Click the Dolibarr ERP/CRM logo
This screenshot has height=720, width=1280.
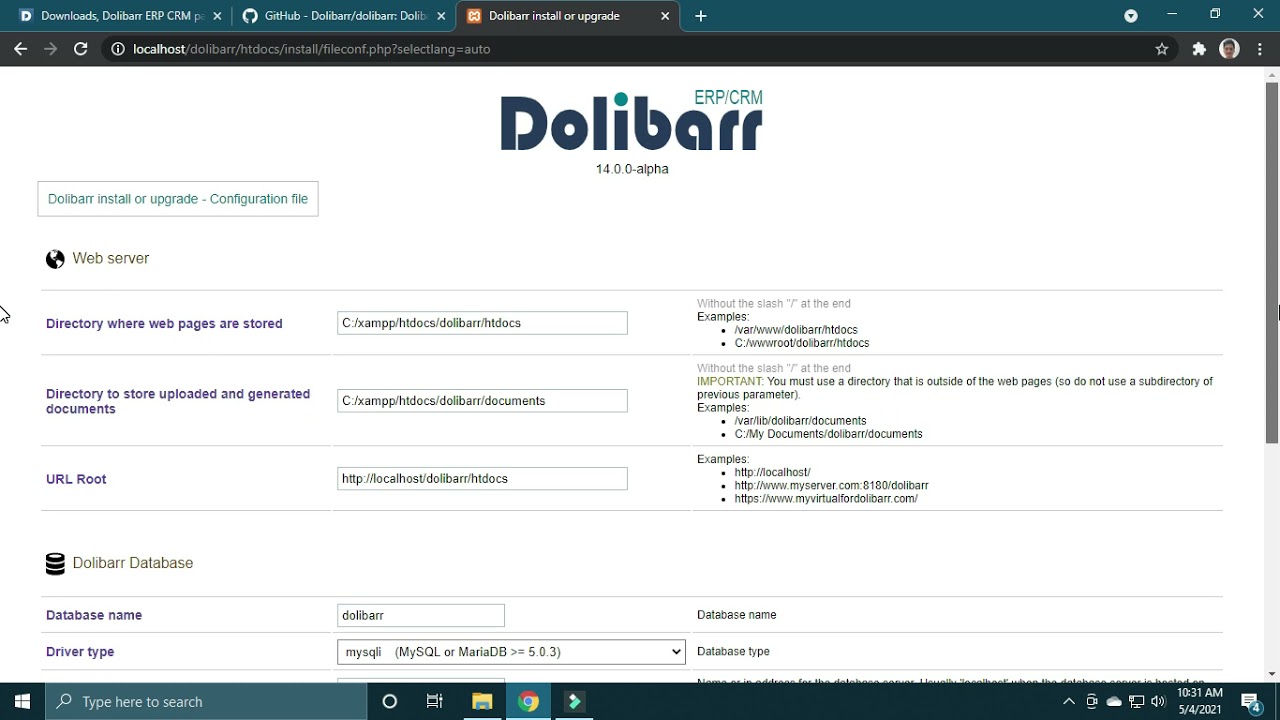tap(632, 121)
